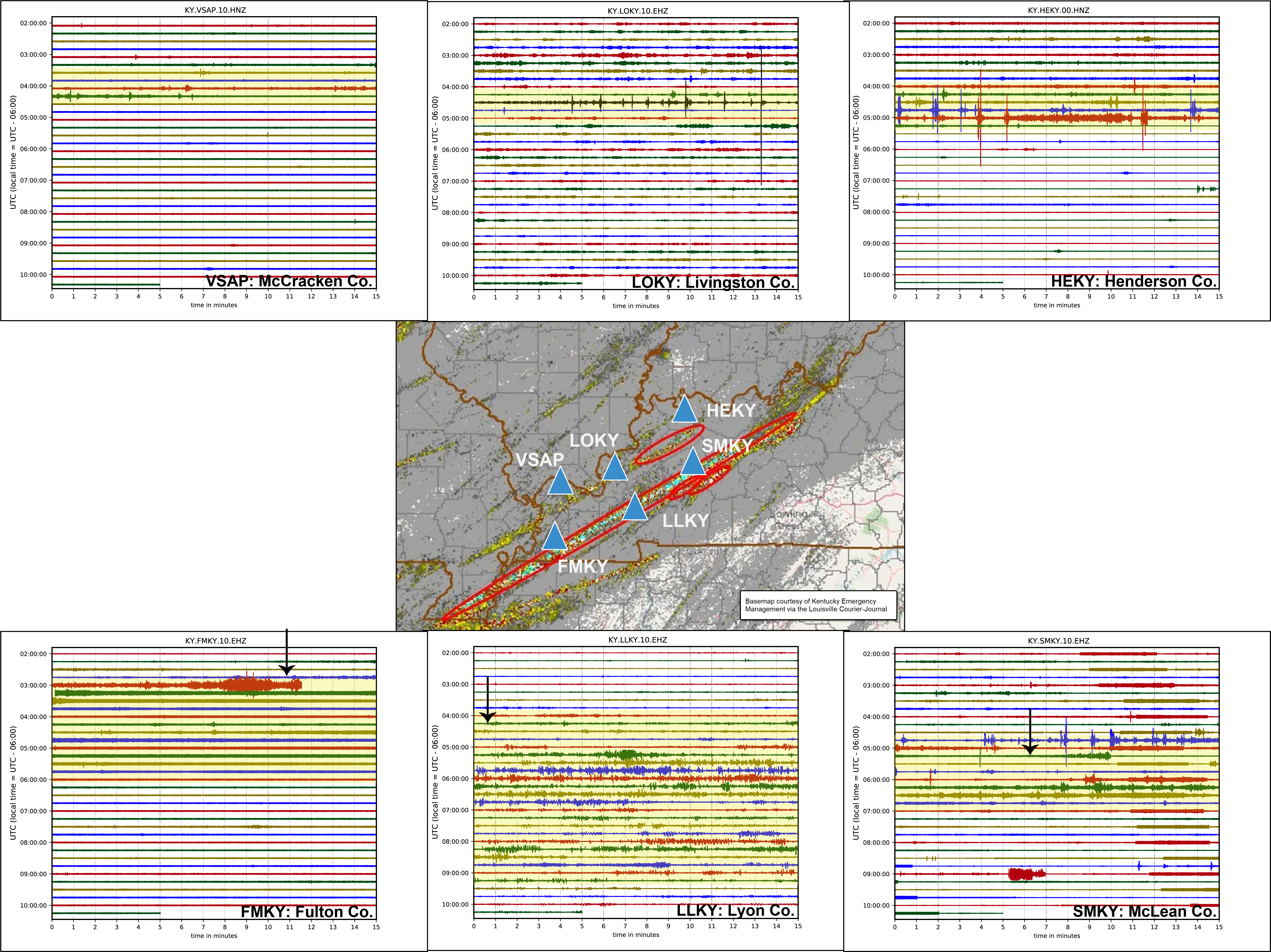
Task: Select the white LOKY label on the map
Action: coord(594,440)
